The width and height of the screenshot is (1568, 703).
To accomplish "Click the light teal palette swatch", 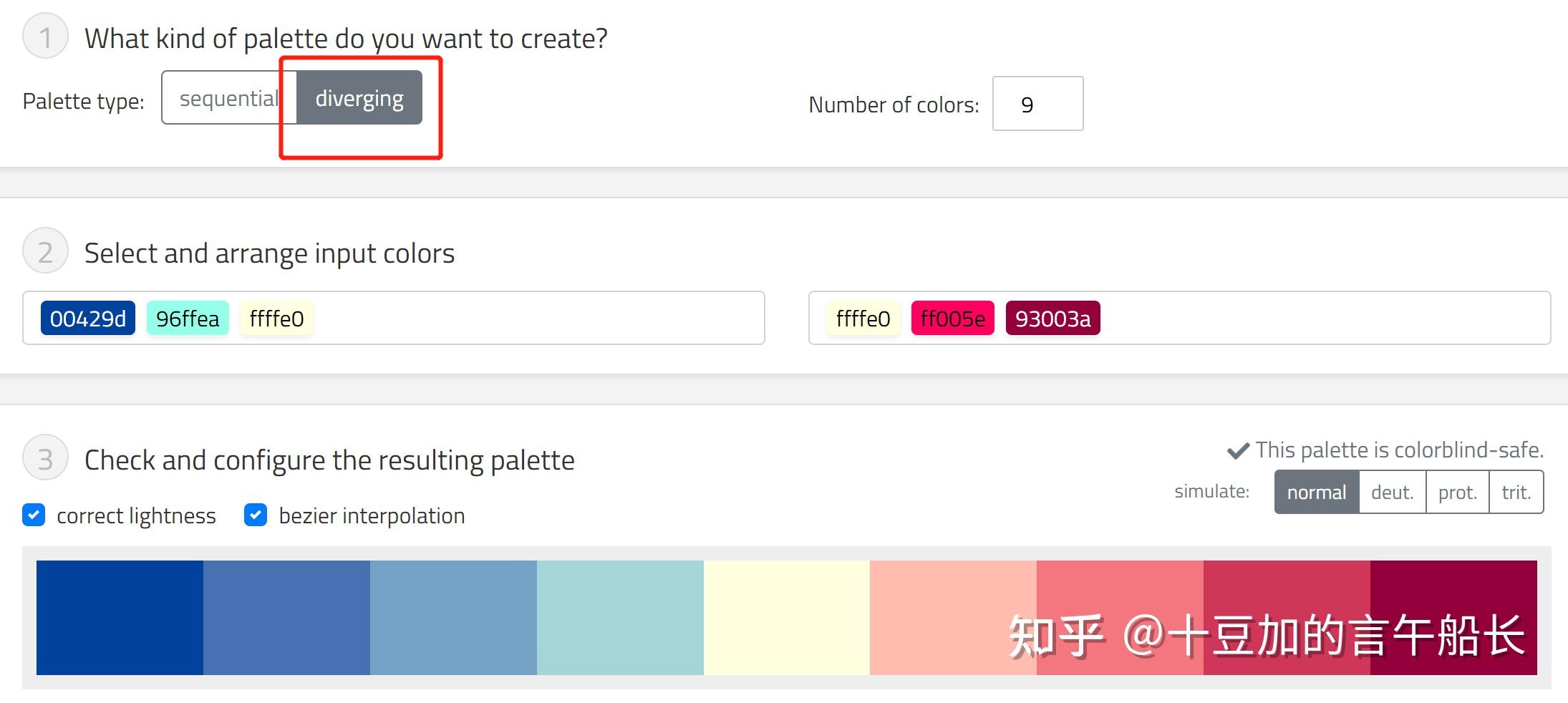I will click(x=620, y=617).
